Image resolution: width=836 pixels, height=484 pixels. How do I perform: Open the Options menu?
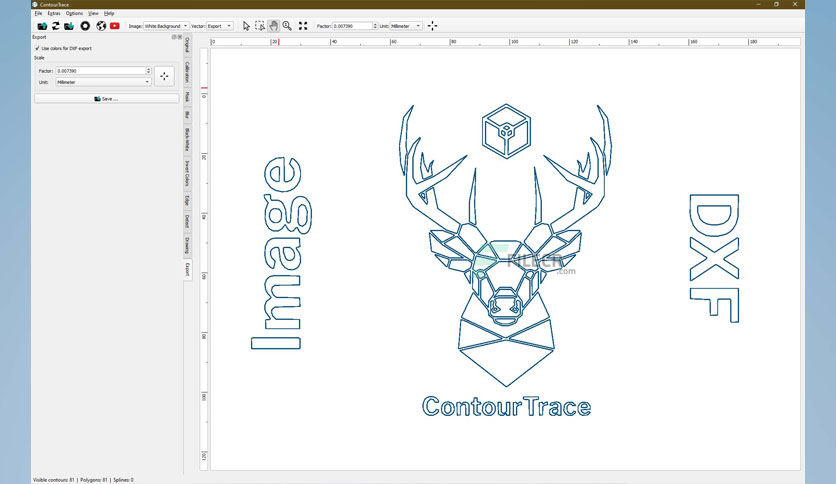[x=74, y=13]
